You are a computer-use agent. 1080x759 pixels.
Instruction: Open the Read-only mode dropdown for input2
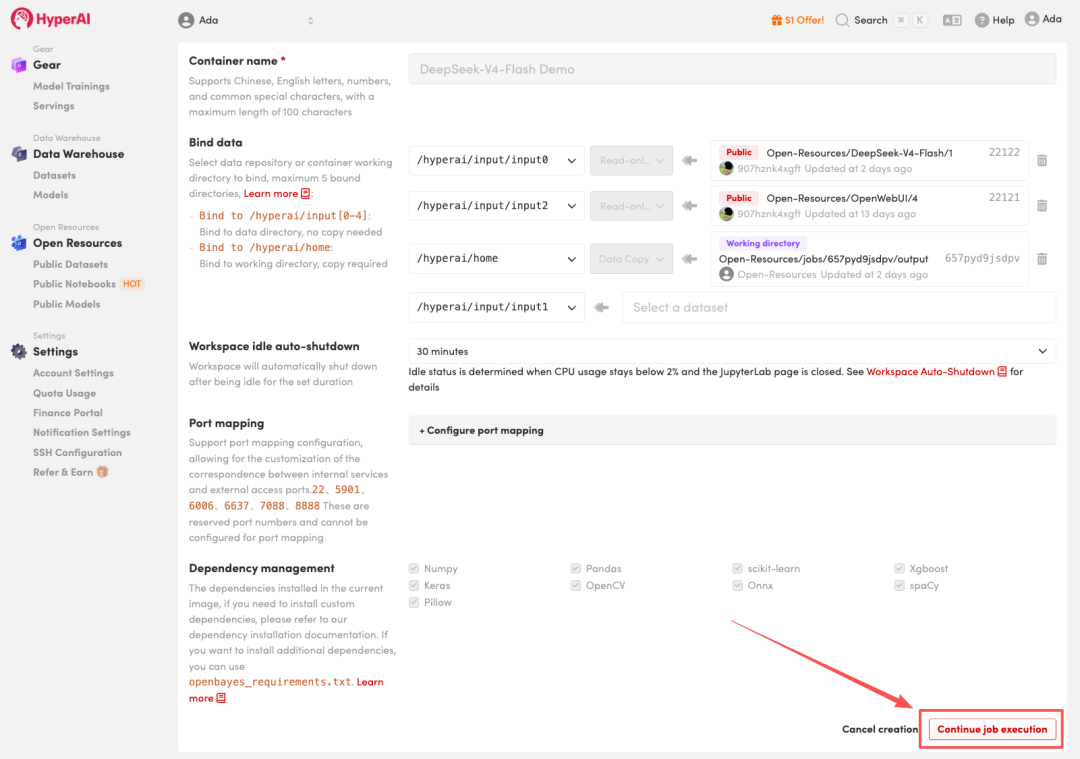[632, 206]
